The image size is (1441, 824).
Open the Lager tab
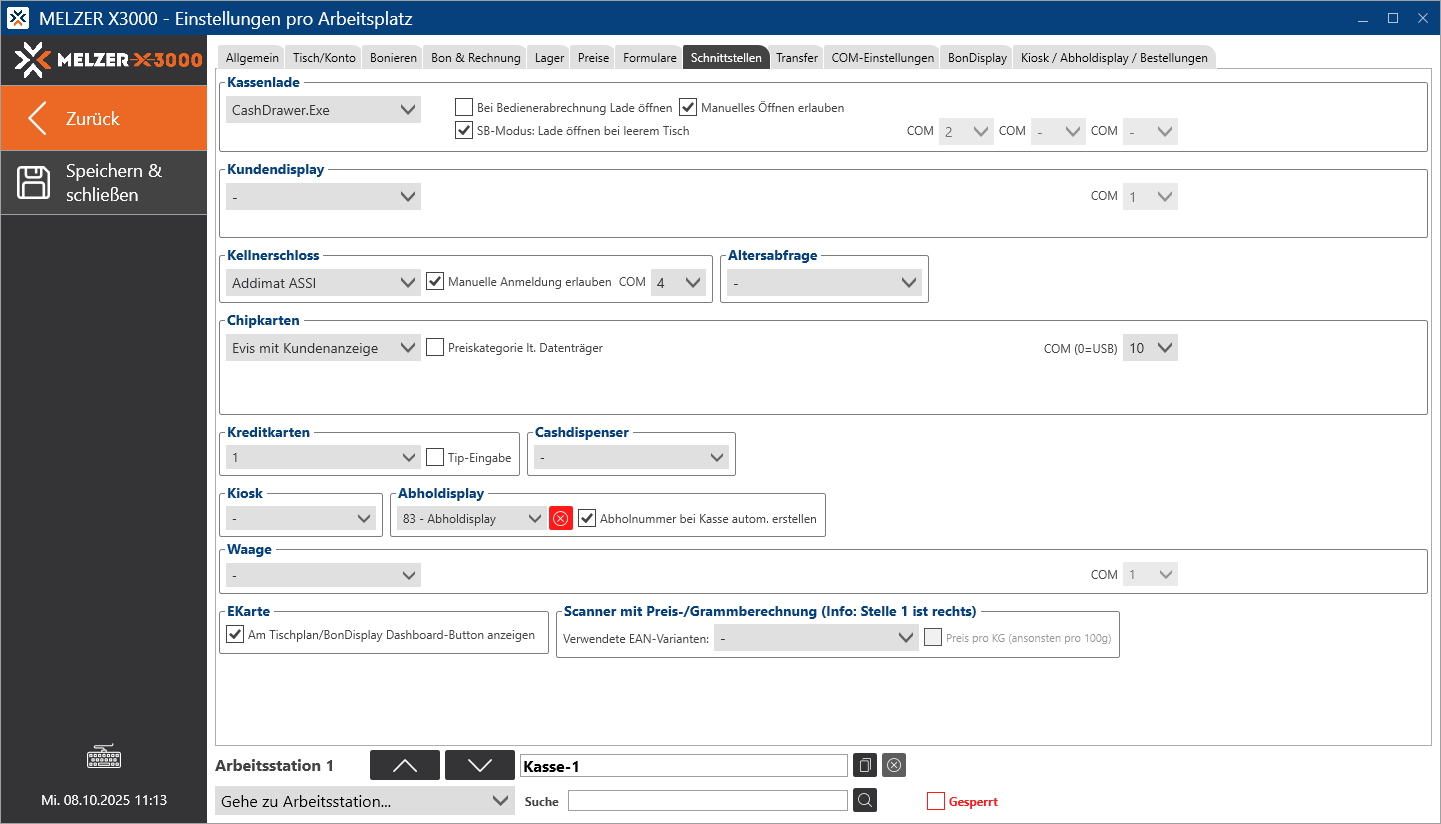click(550, 58)
